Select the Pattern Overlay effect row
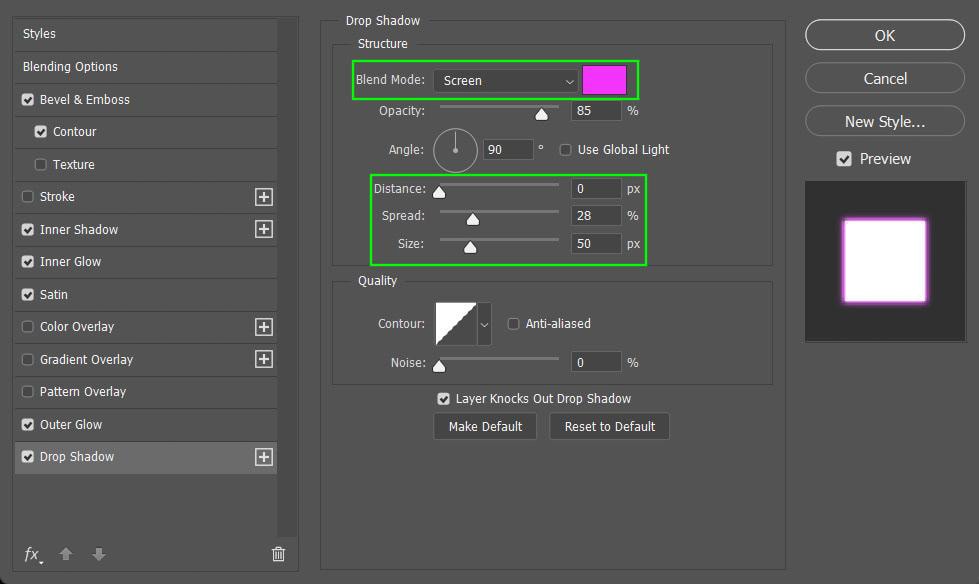The image size is (979, 584). pos(146,392)
